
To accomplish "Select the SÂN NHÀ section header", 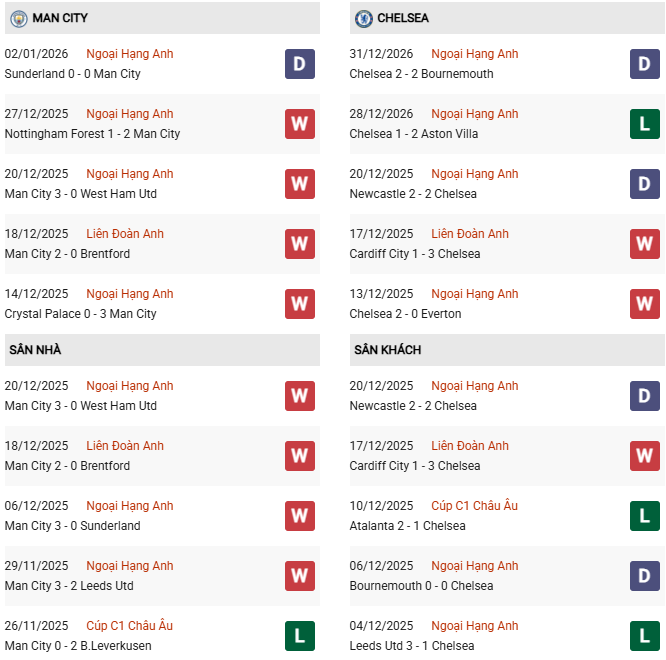I will coord(35,350).
